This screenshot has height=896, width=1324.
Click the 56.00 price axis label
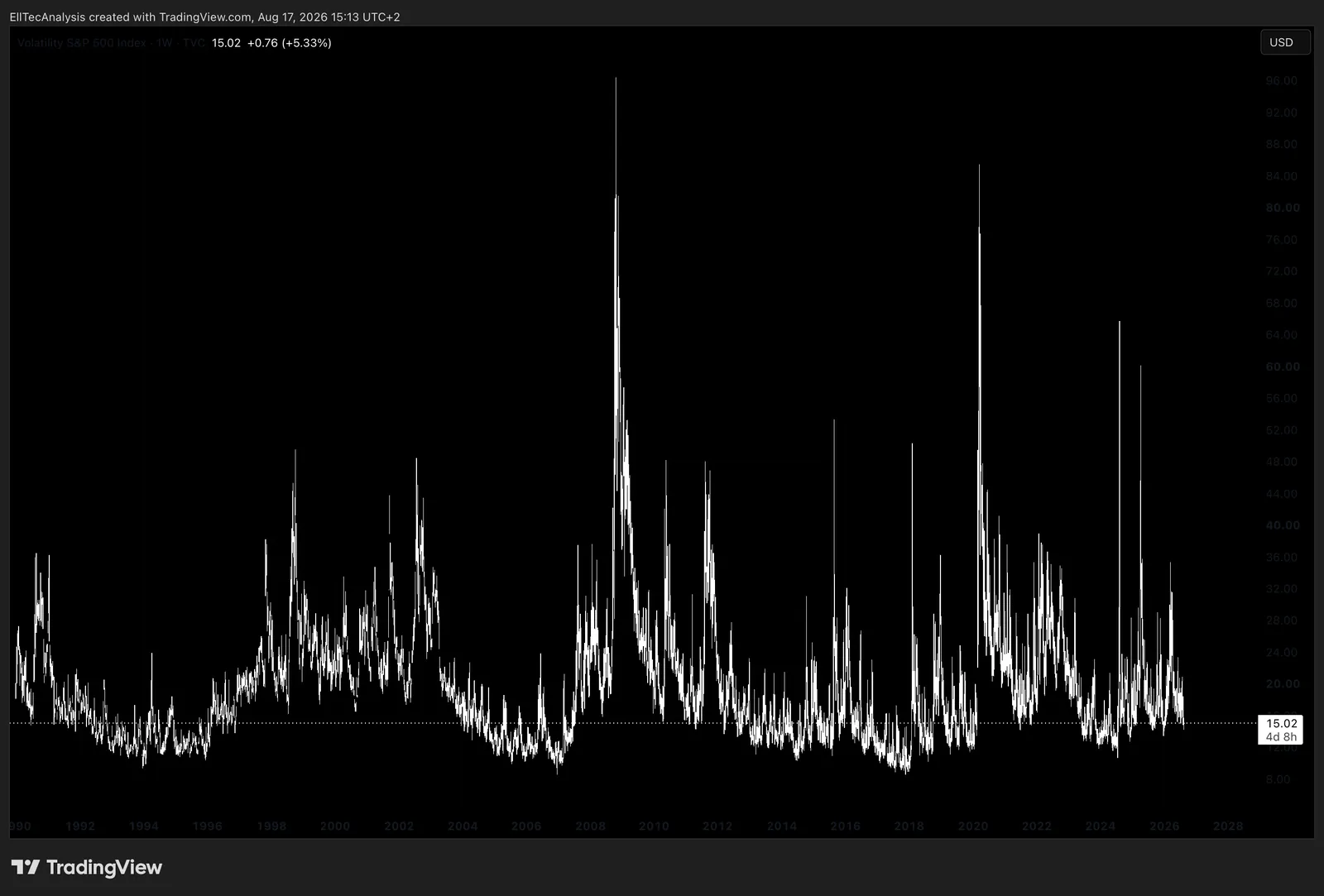click(1281, 398)
